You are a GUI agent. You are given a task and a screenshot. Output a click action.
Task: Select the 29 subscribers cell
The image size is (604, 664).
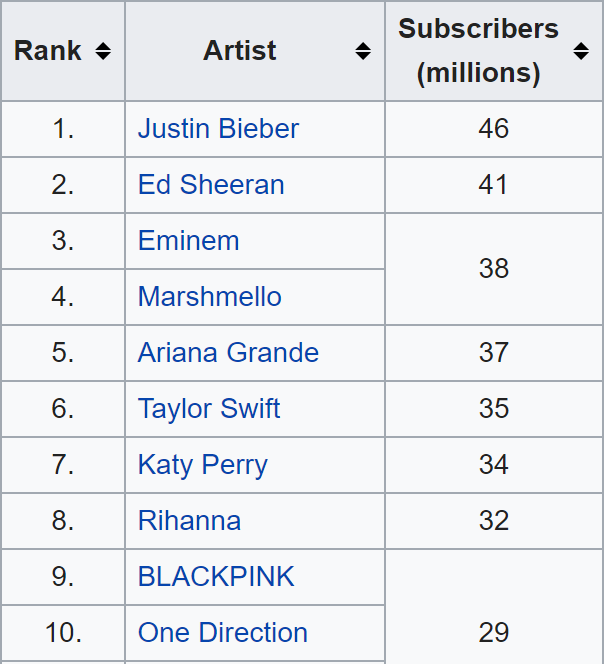[493, 606]
